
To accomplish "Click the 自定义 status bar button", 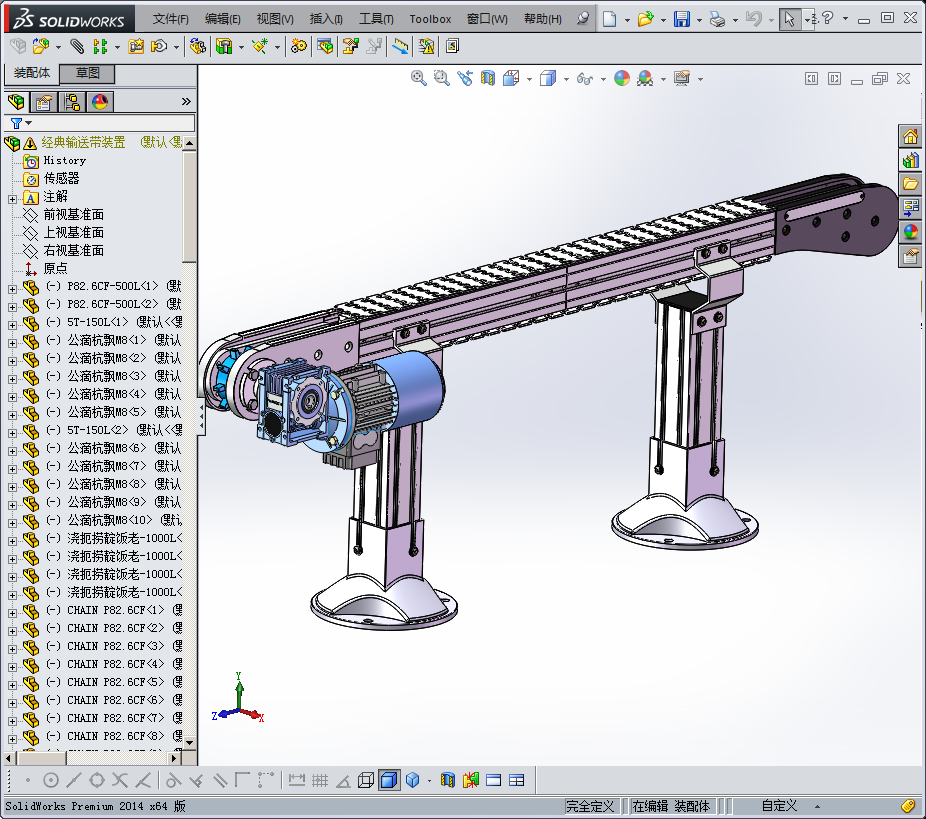I will (x=779, y=805).
